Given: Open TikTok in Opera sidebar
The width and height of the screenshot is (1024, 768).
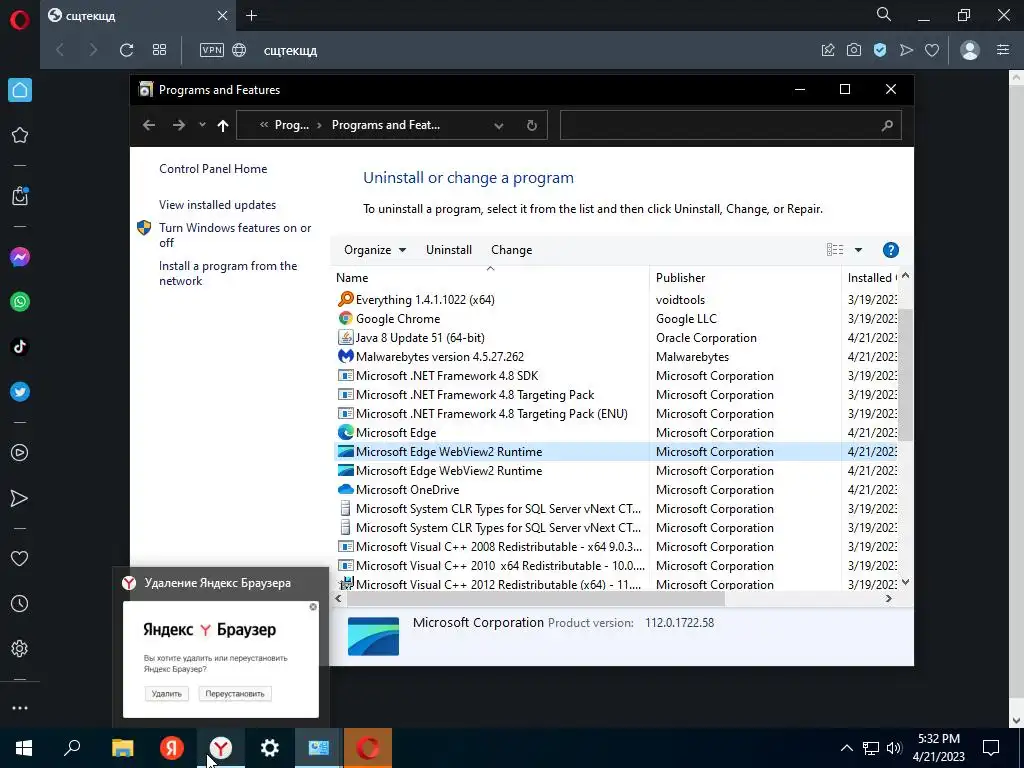Looking at the screenshot, I should tap(20, 347).
